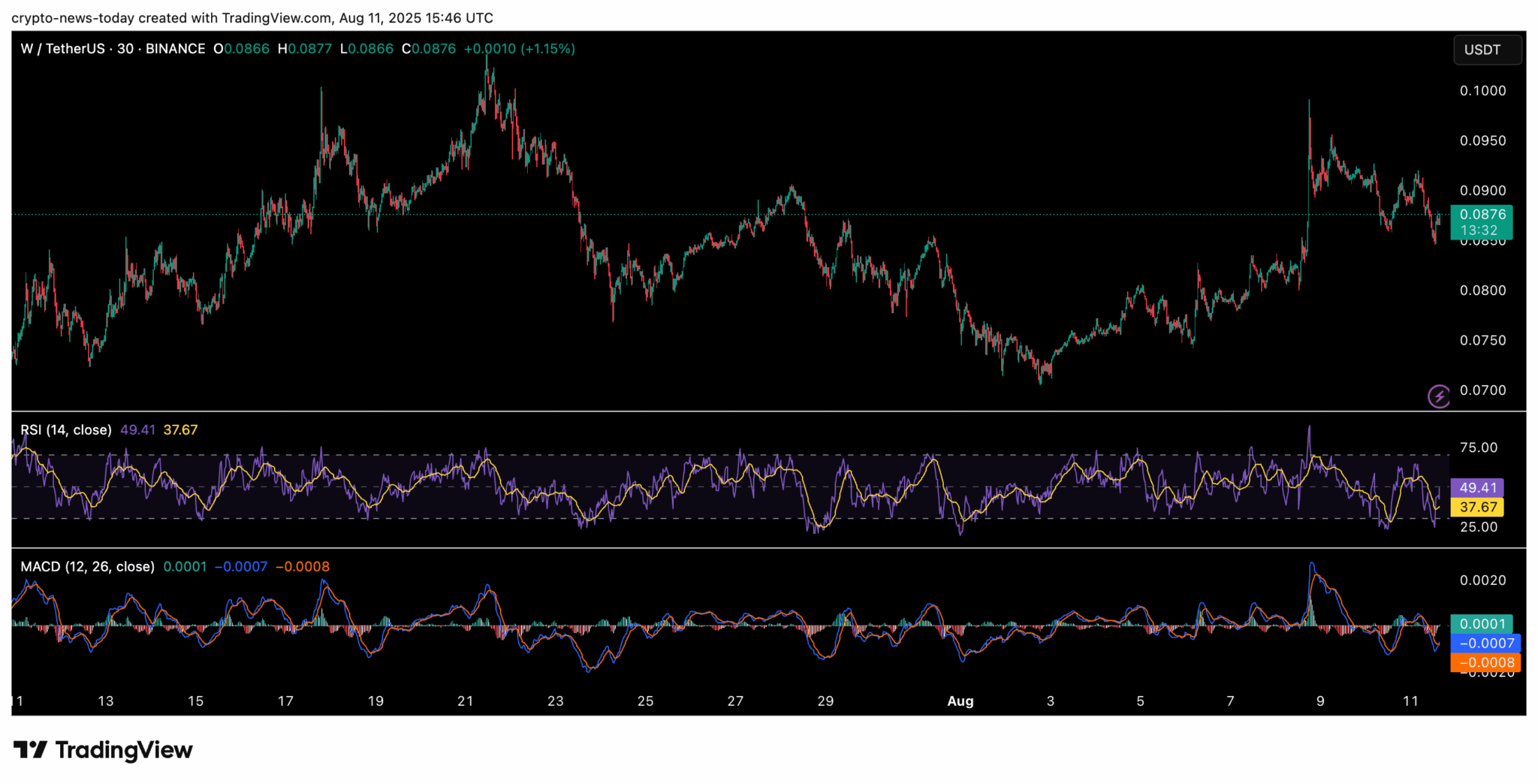Click the close value C0.0876 link
This screenshot has height=784, width=1538.
pos(428,49)
